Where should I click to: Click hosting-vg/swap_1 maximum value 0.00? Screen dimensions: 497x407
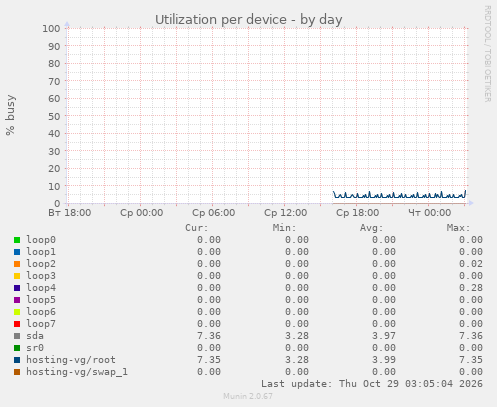471,372
